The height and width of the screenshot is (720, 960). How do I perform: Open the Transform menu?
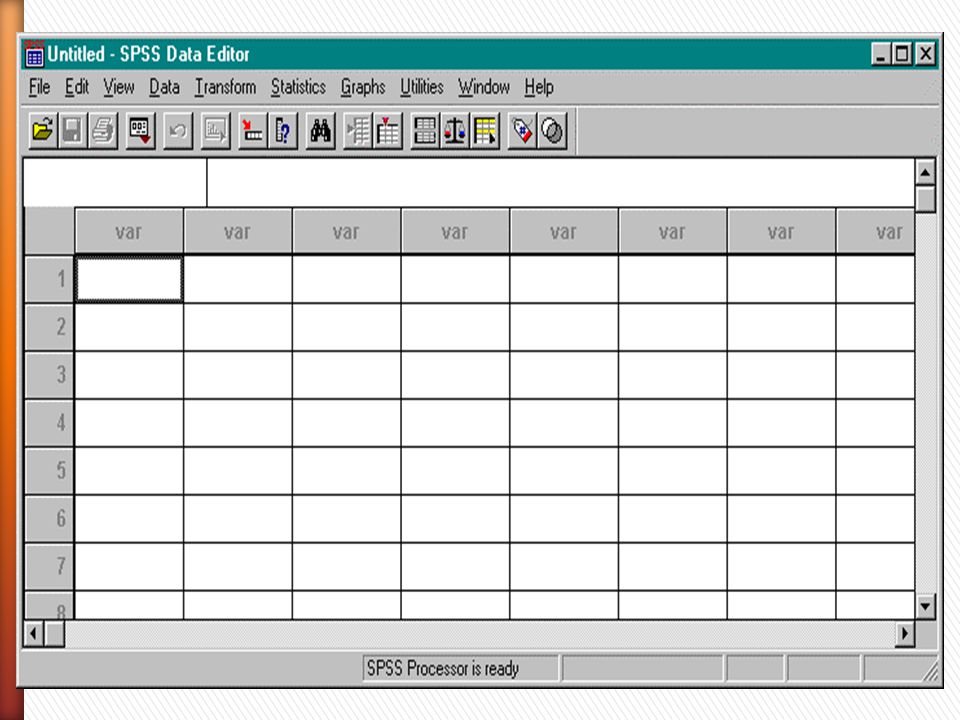tap(225, 87)
